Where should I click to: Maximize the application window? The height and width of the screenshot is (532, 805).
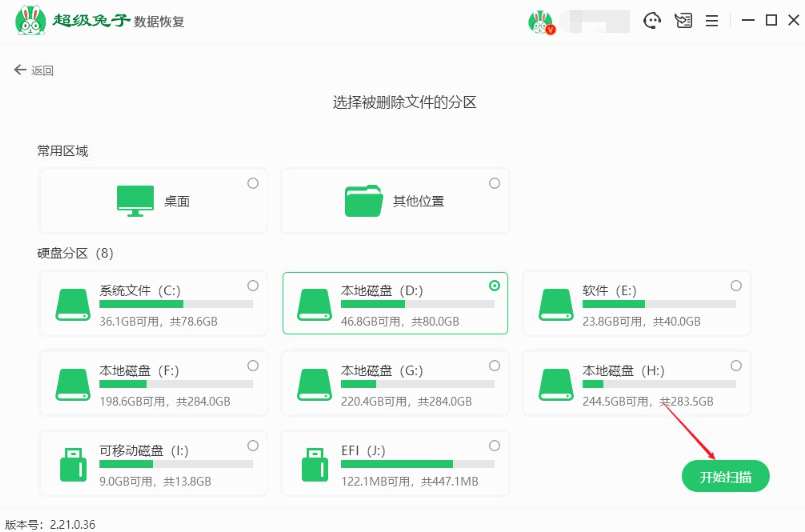(771, 21)
